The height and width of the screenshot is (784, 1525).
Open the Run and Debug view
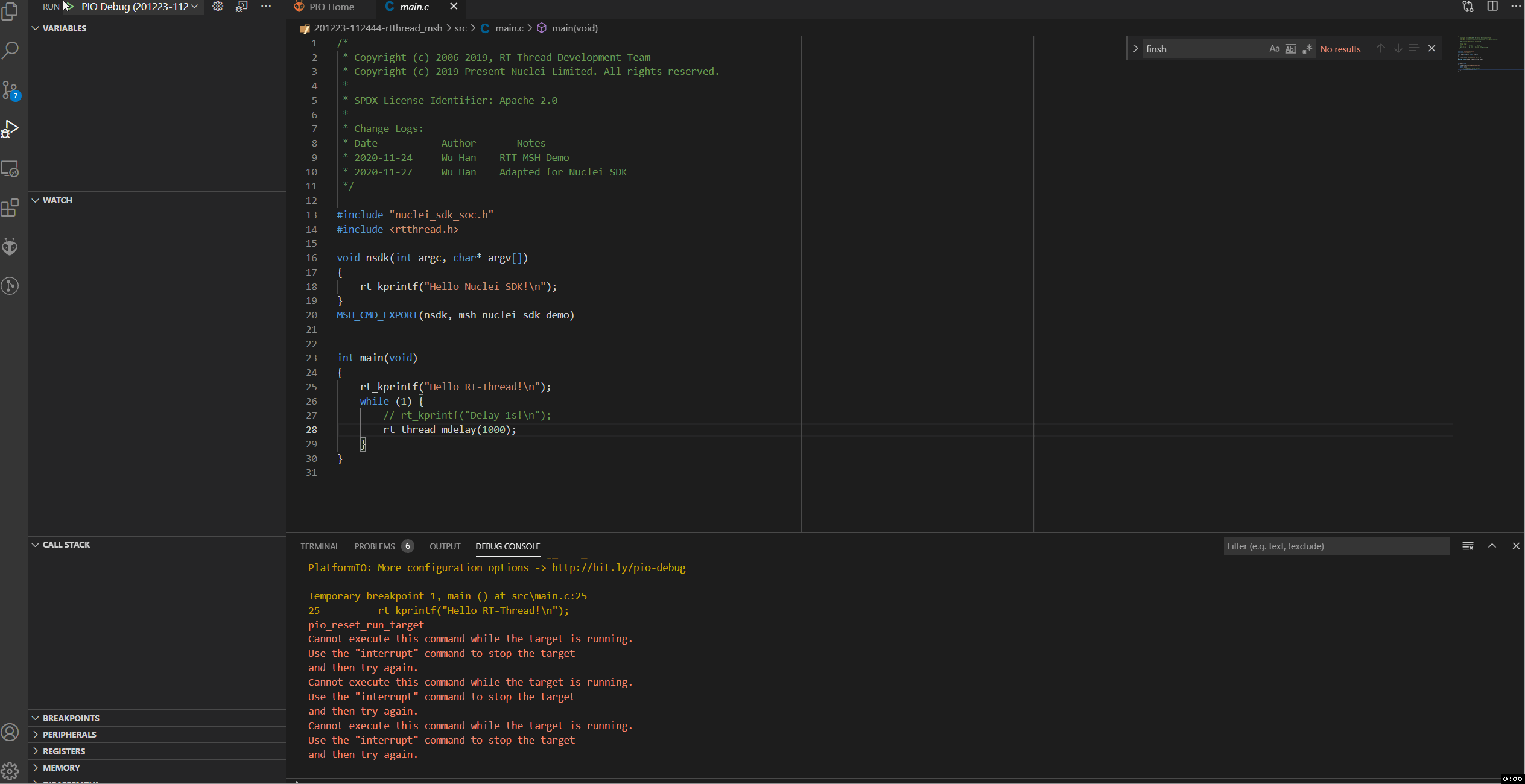[10, 129]
